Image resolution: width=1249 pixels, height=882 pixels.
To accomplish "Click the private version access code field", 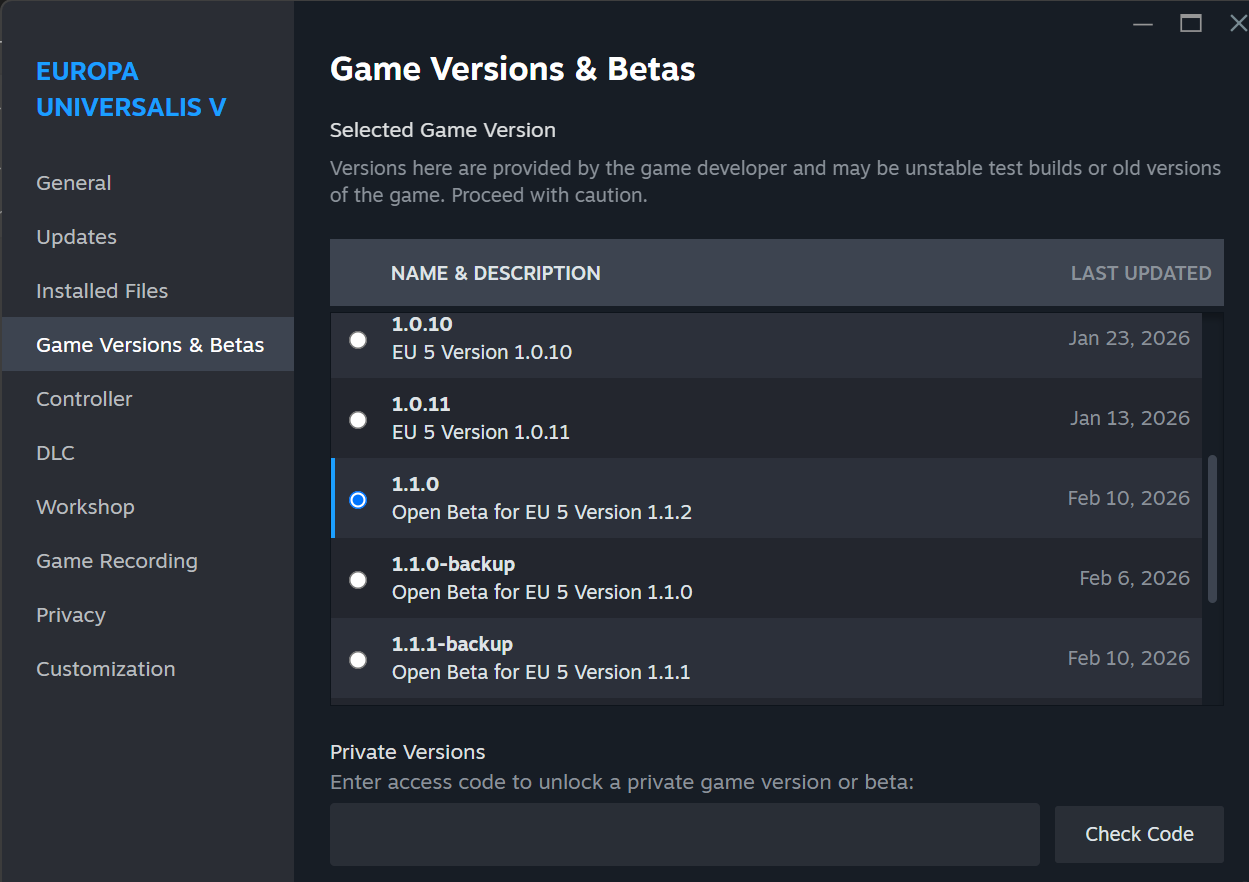I will pyautogui.click(x=684, y=834).
